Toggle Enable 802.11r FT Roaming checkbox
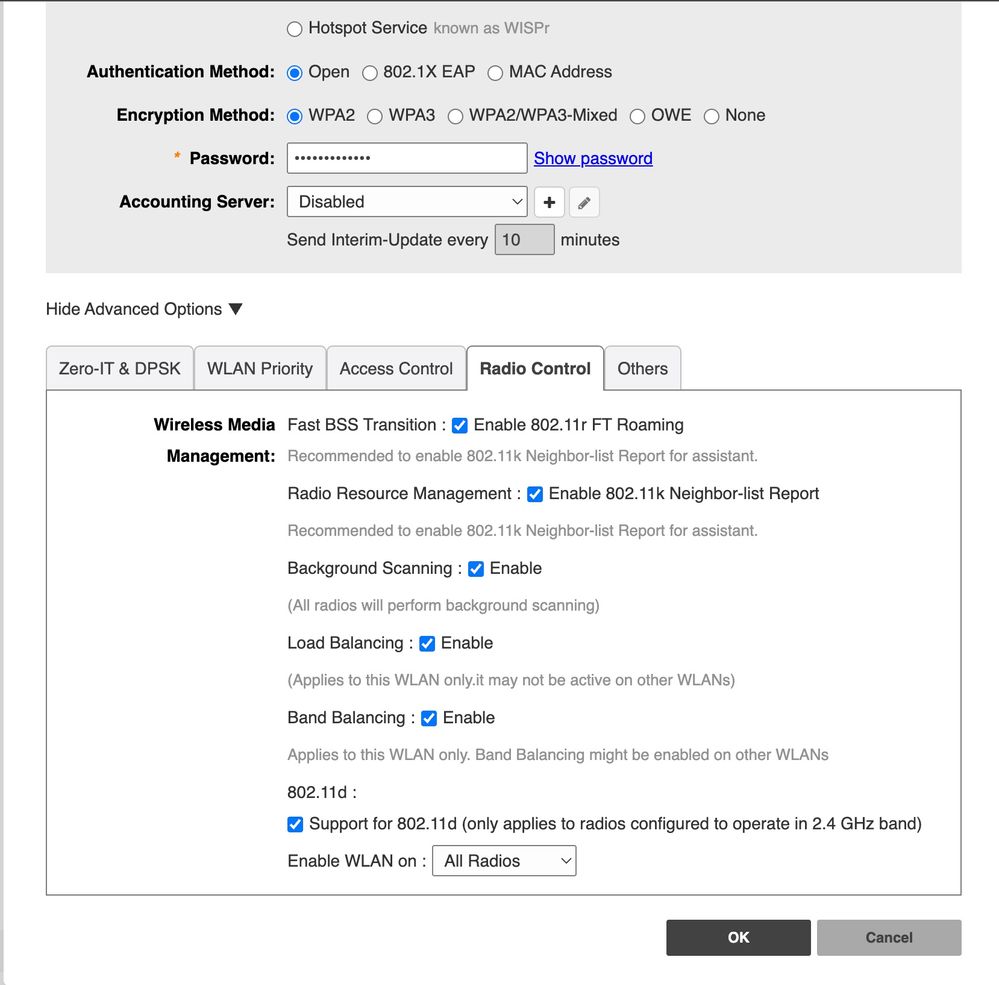This screenshot has height=985, width=999. [x=460, y=425]
